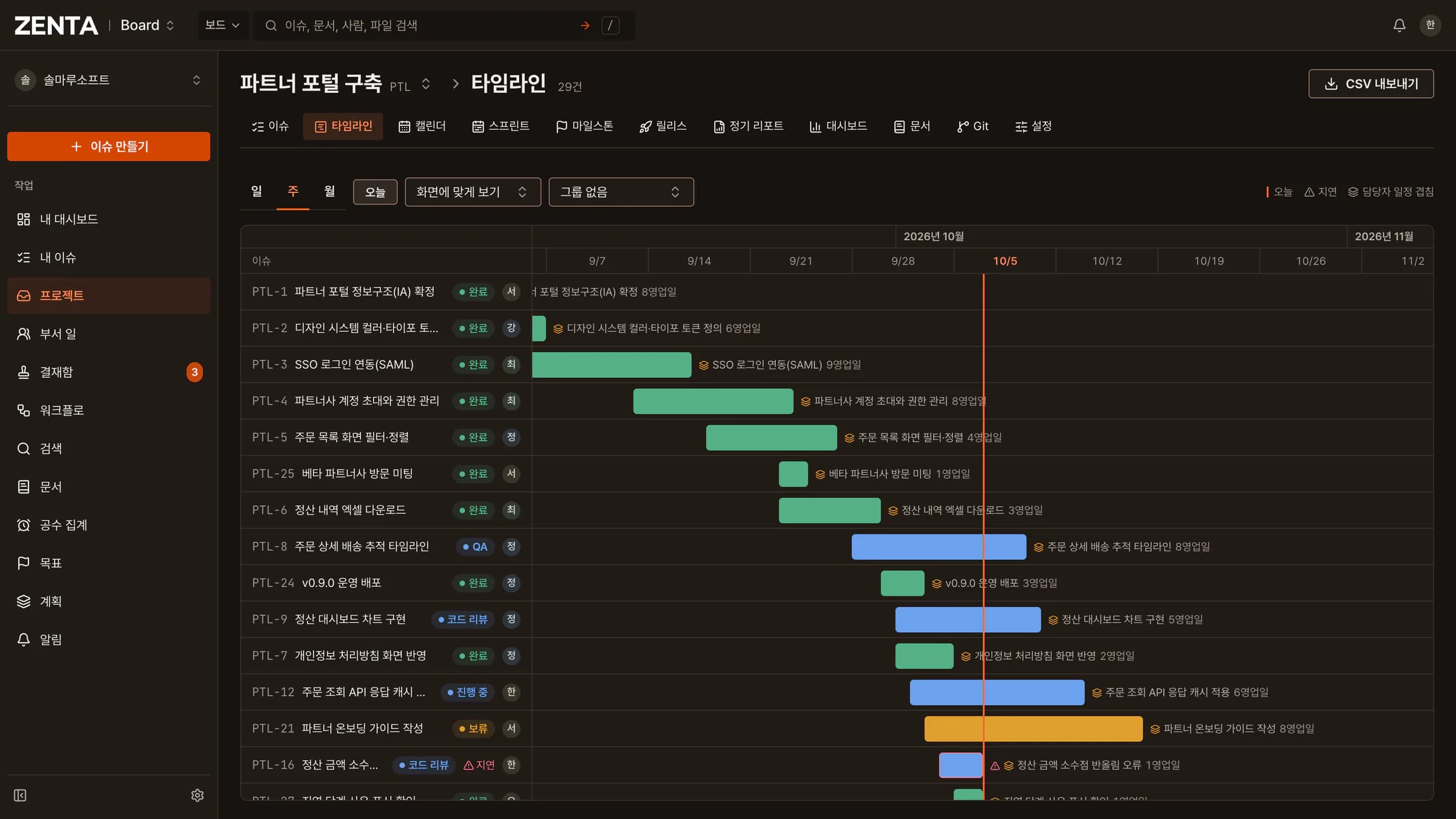
Task: Go to 프로젝트 in sidebar
Action: (x=109, y=295)
